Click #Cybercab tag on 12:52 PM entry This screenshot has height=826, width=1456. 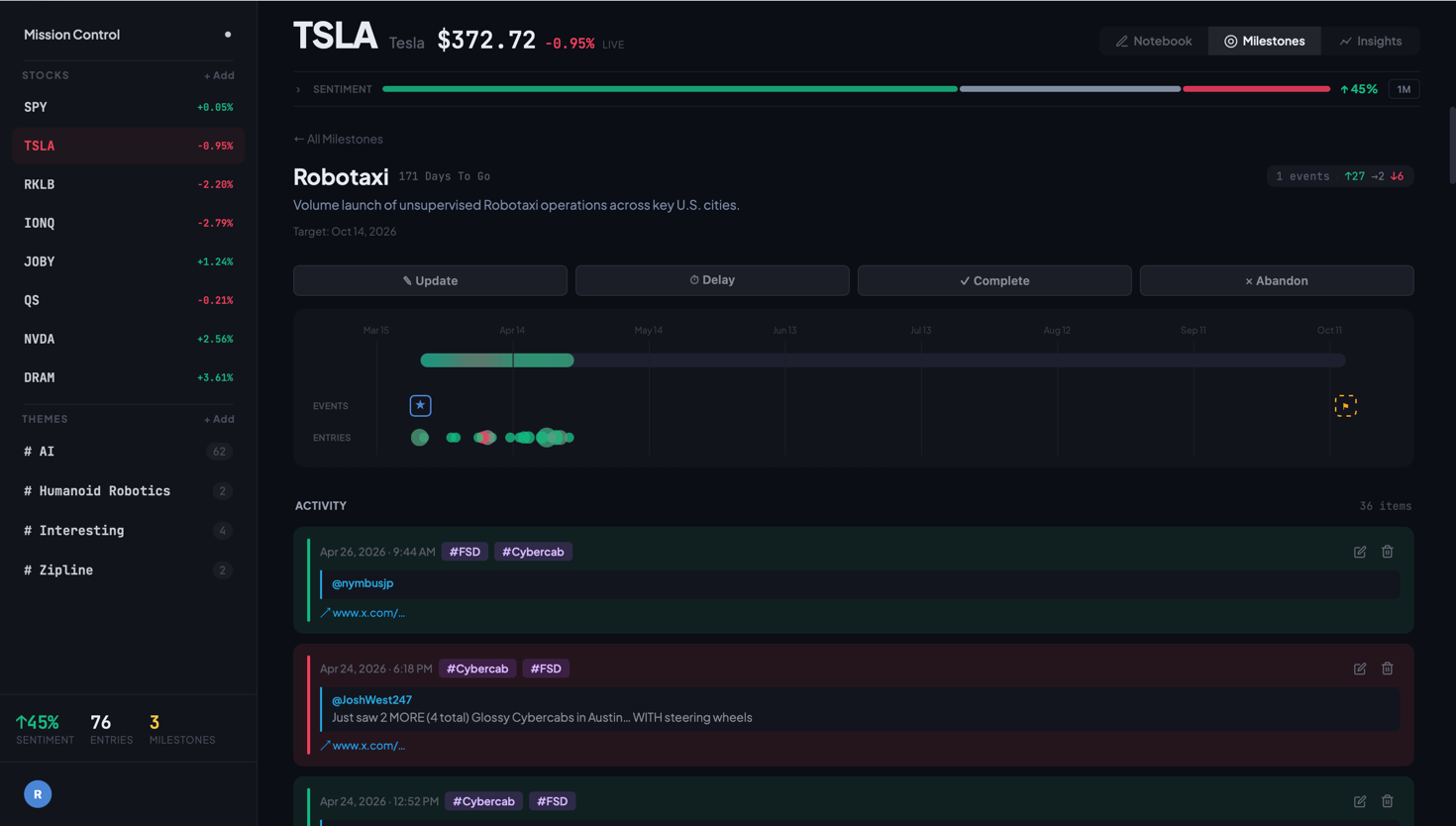[x=483, y=801]
